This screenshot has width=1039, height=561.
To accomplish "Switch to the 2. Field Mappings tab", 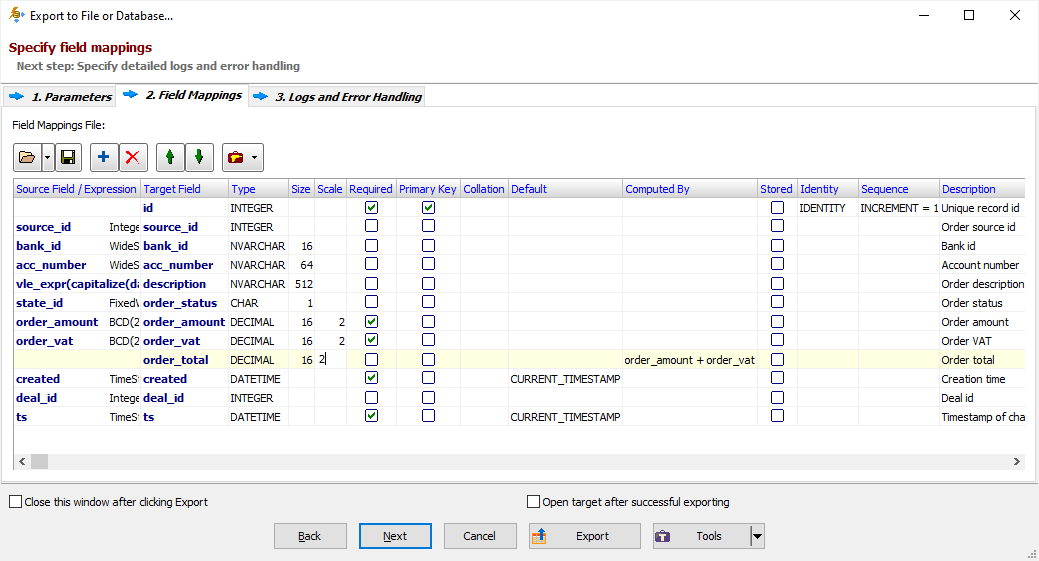I will pos(182,95).
